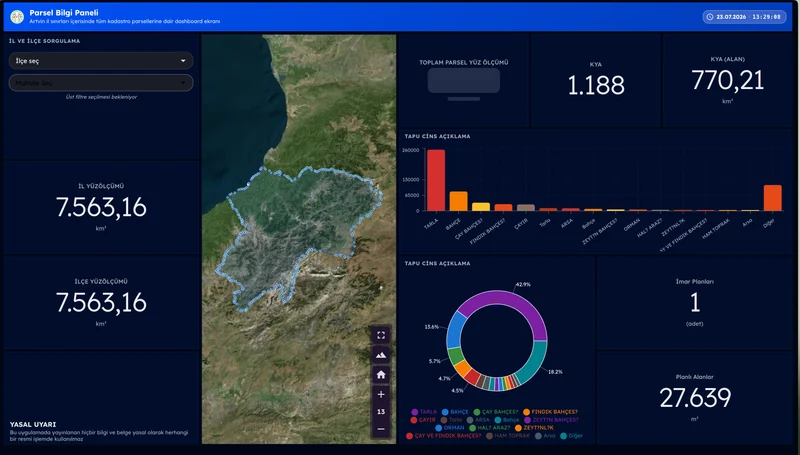The image size is (800, 455).
Task: Click the dropdown arrow of İlçe seç
Action: pyautogui.click(x=183, y=61)
